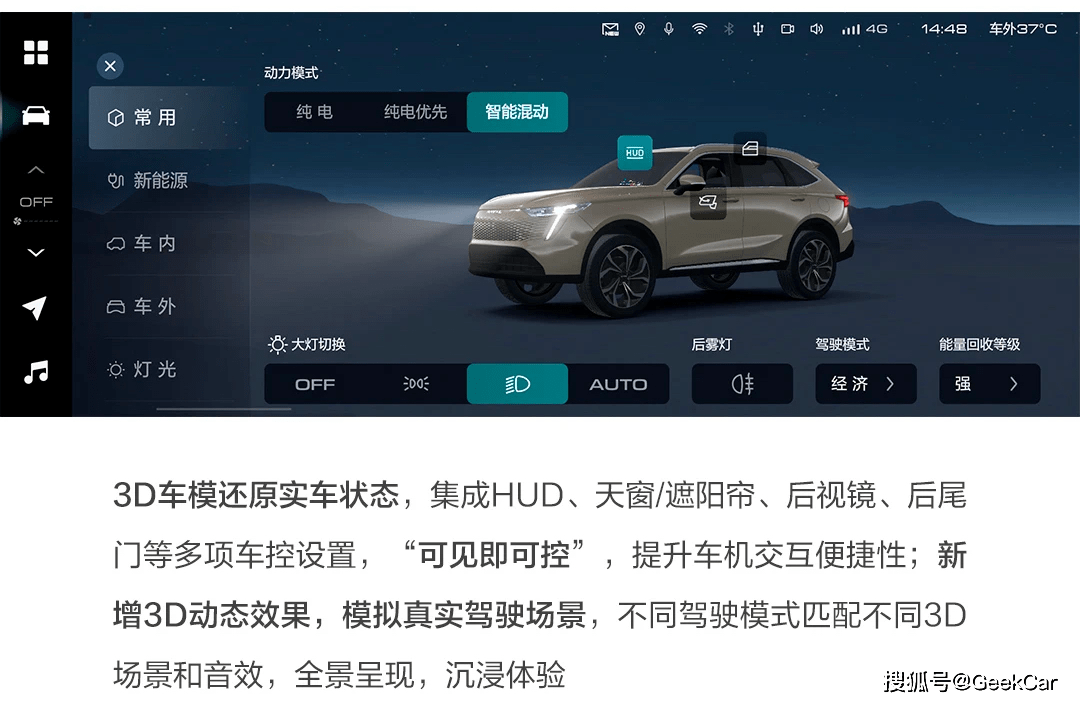Select 纯电 power mode
The image size is (1080, 705).
(315, 112)
